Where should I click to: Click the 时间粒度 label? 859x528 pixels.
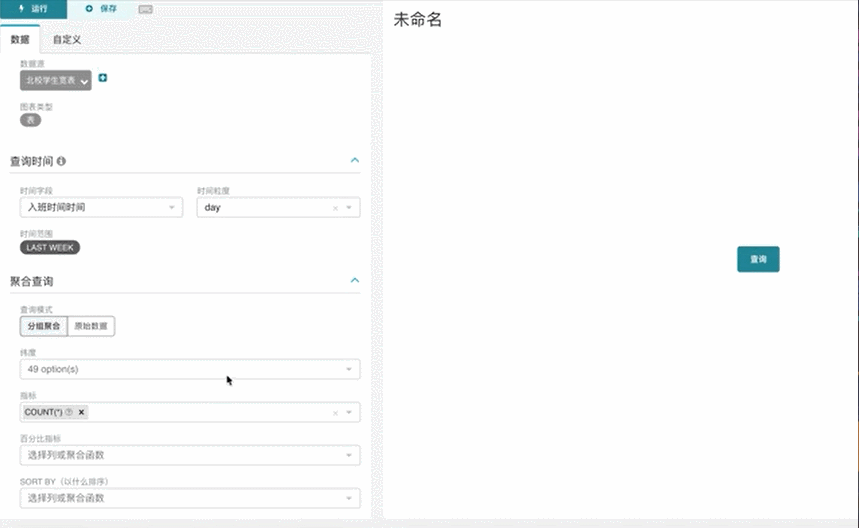coord(214,191)
